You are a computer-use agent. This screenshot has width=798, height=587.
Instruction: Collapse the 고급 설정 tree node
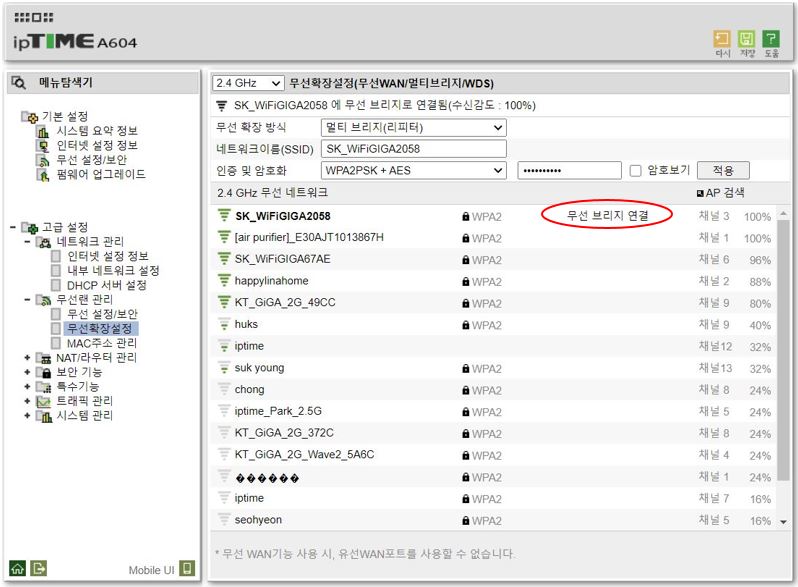[13, 227]
